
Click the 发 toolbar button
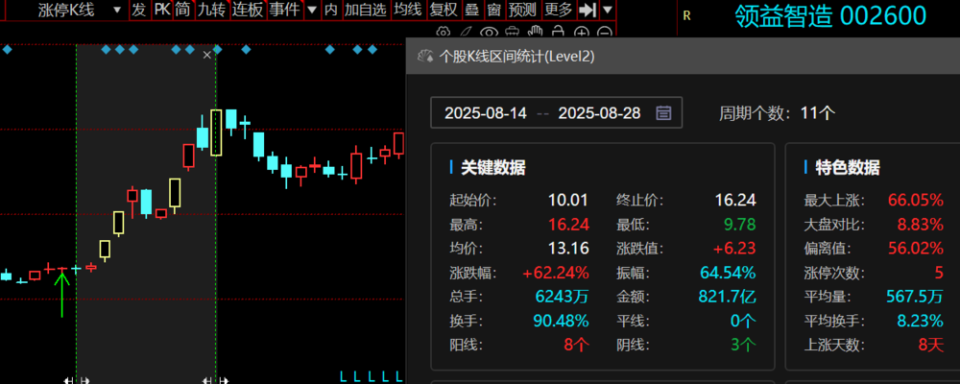[139, 10]
